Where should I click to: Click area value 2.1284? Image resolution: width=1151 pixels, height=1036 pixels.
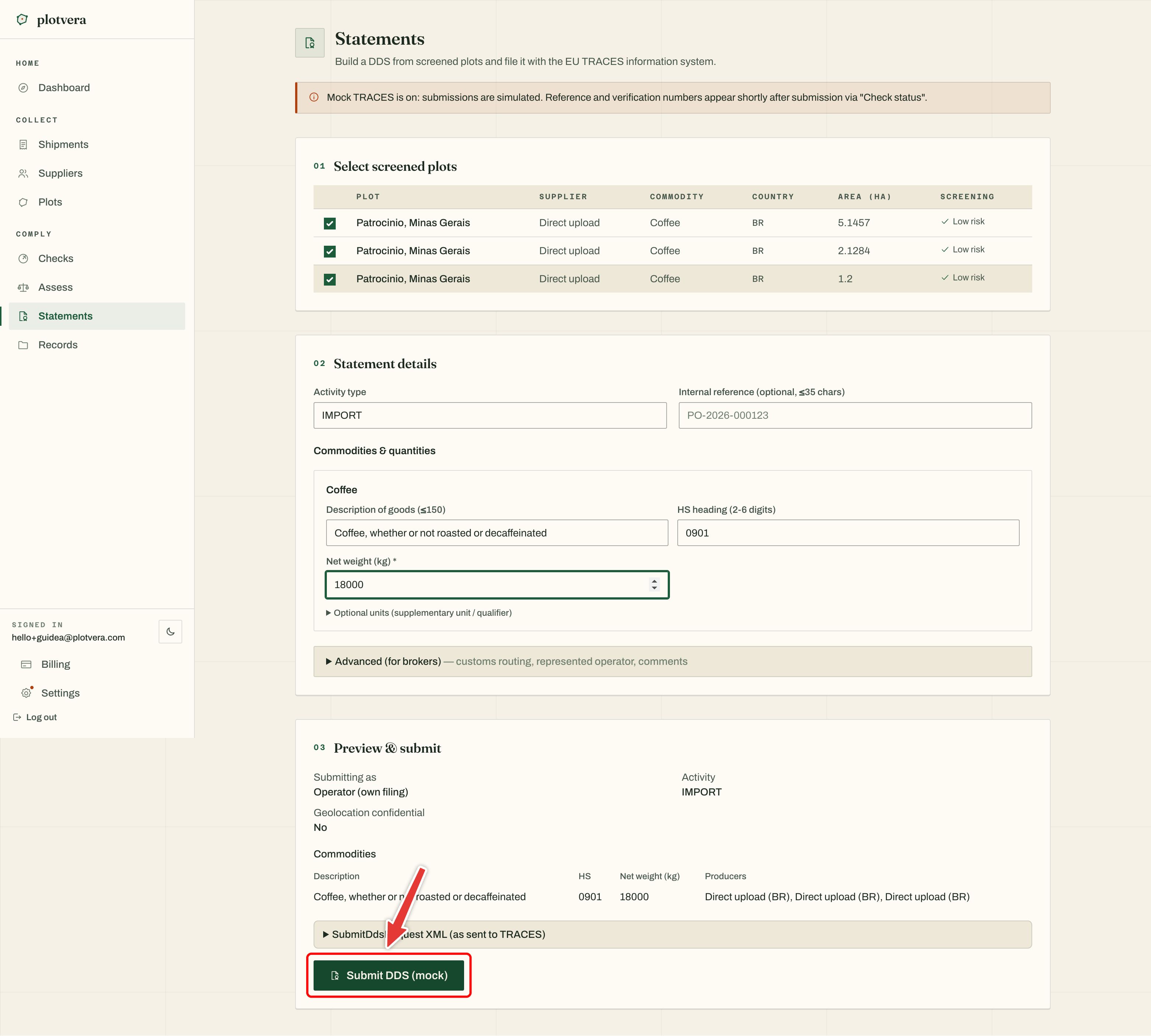coord(854,251)
